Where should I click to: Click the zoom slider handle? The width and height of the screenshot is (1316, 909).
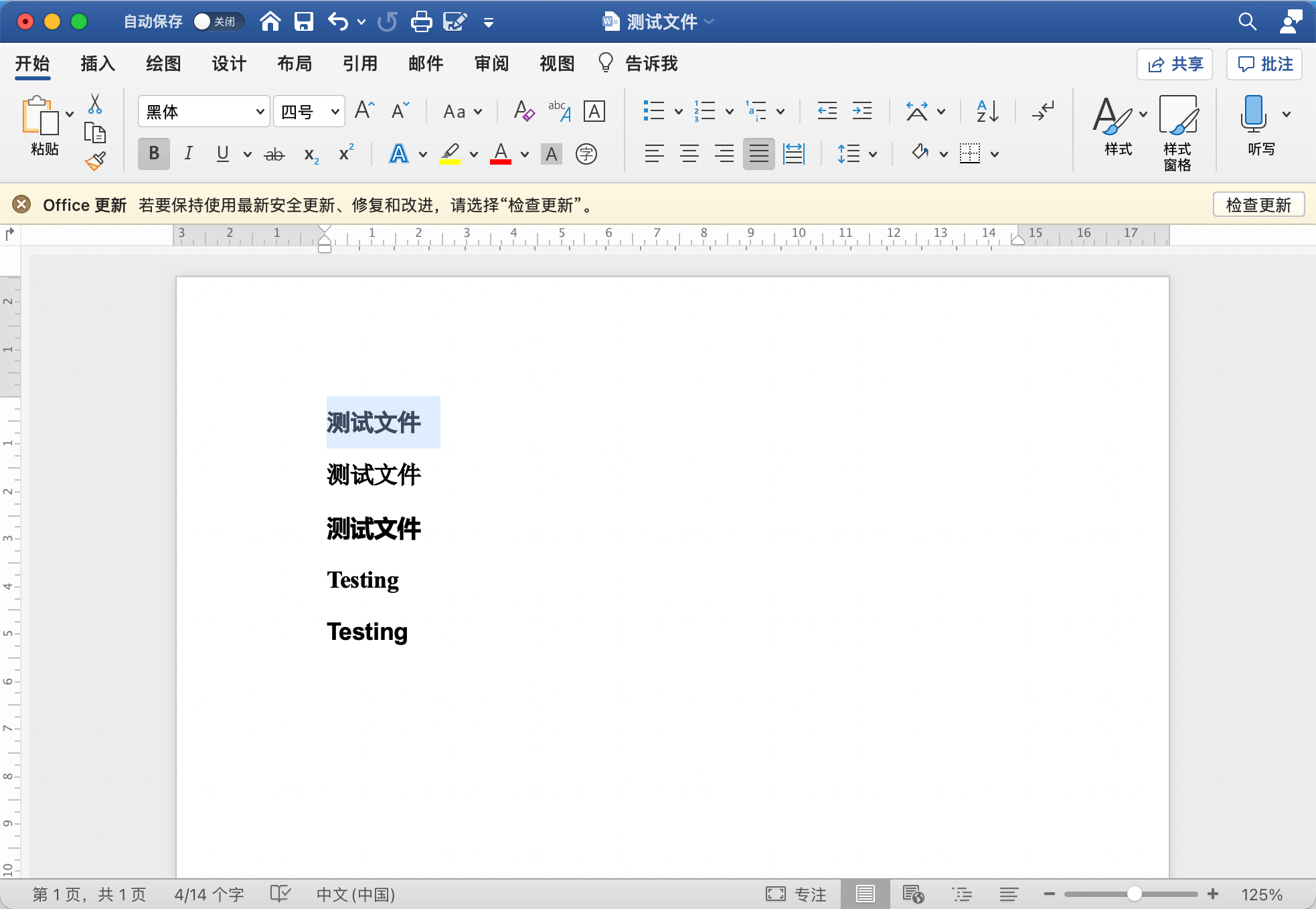pyautogui.click(x=1134, y=894)
